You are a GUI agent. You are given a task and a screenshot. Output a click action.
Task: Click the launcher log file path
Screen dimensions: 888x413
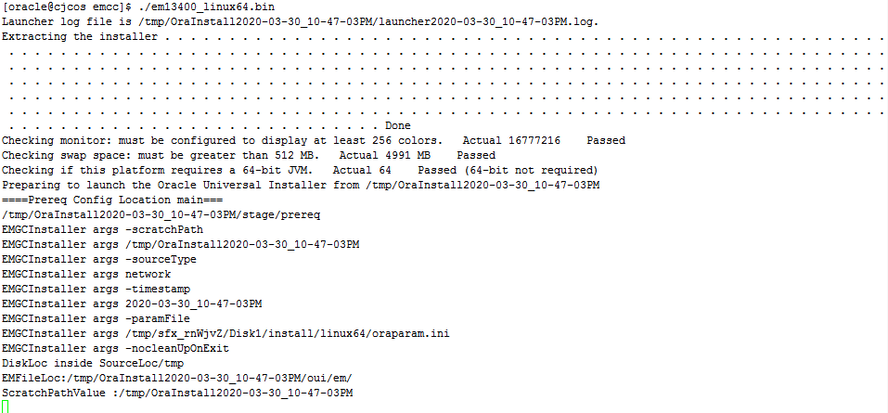pyautogui.click(x=401, y=22)
